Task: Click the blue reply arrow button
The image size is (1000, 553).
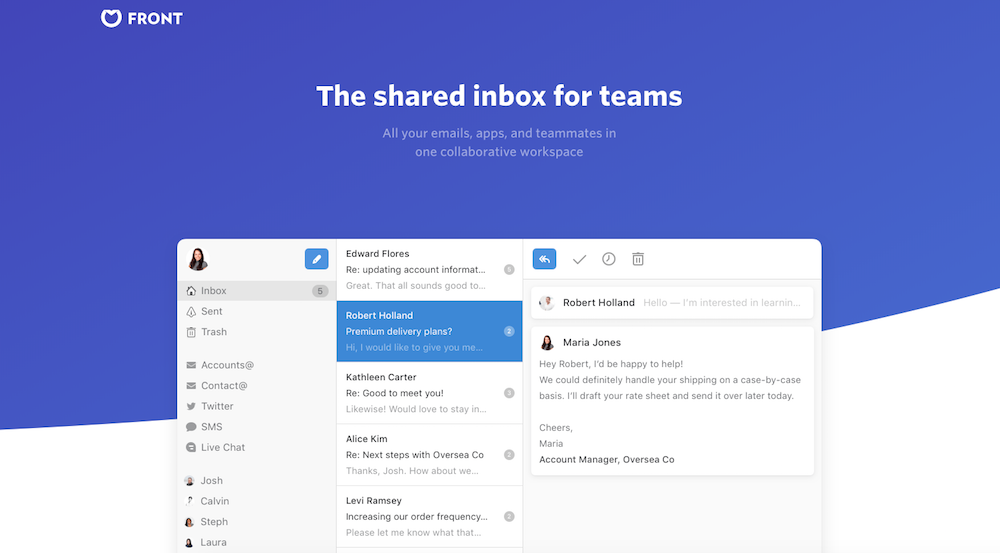Action: coord(544,259)
